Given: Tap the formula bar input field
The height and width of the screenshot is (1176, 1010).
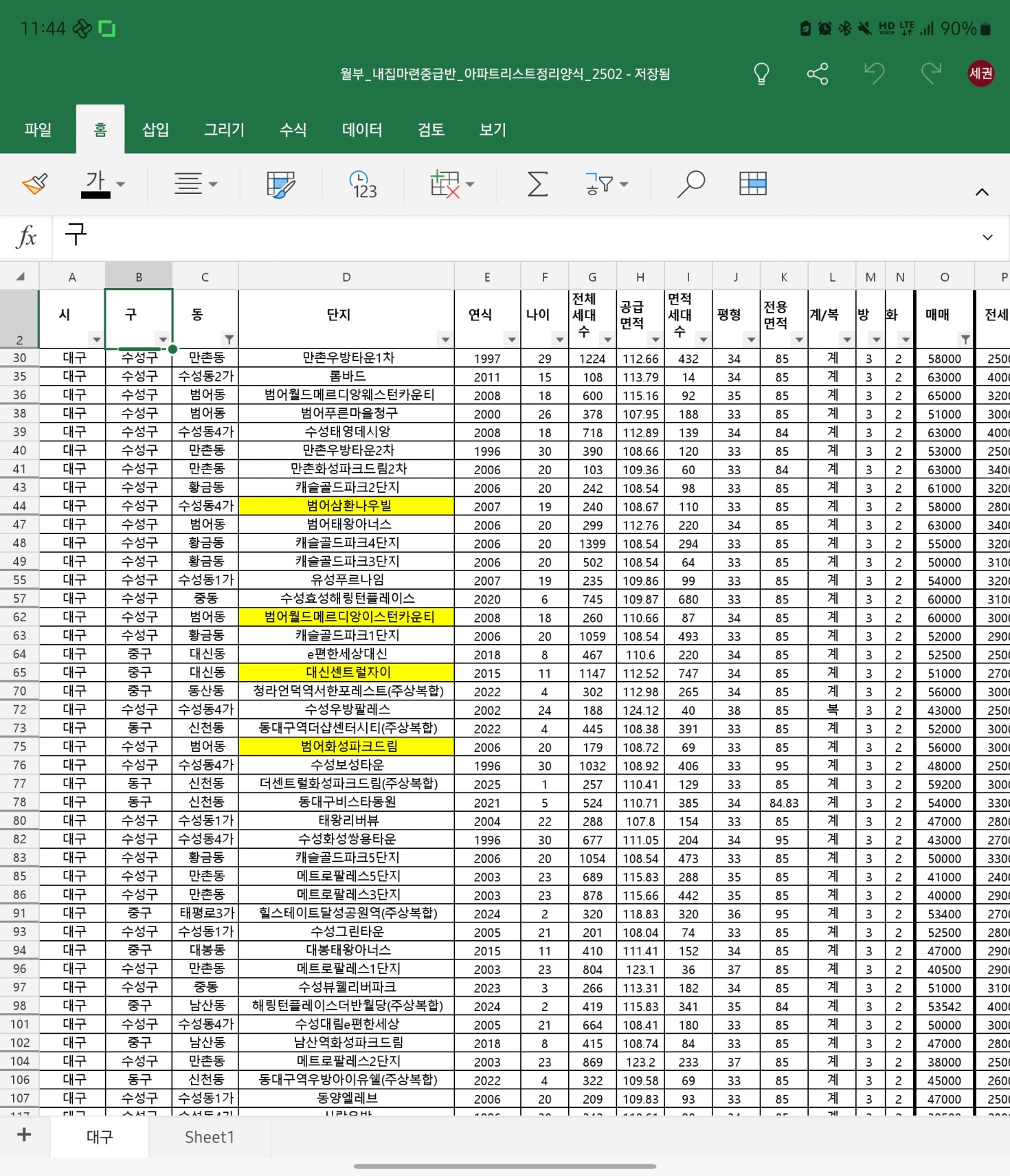Looking at the screenshot, I should (512, 236).
